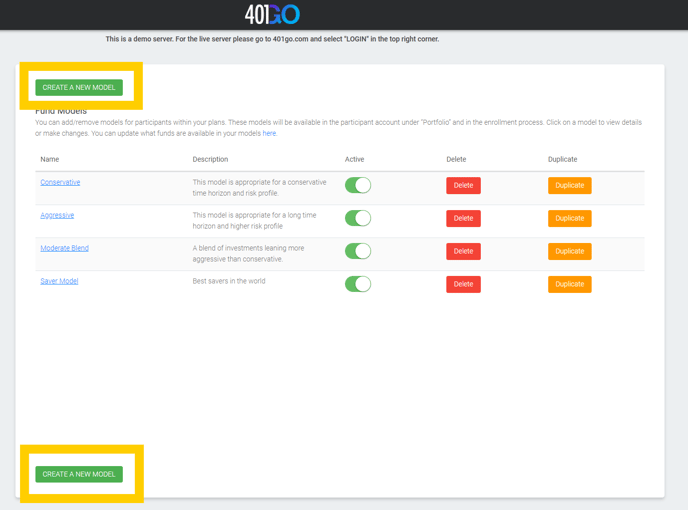Turn off Saver Model Active switch

tap(358, 284)
